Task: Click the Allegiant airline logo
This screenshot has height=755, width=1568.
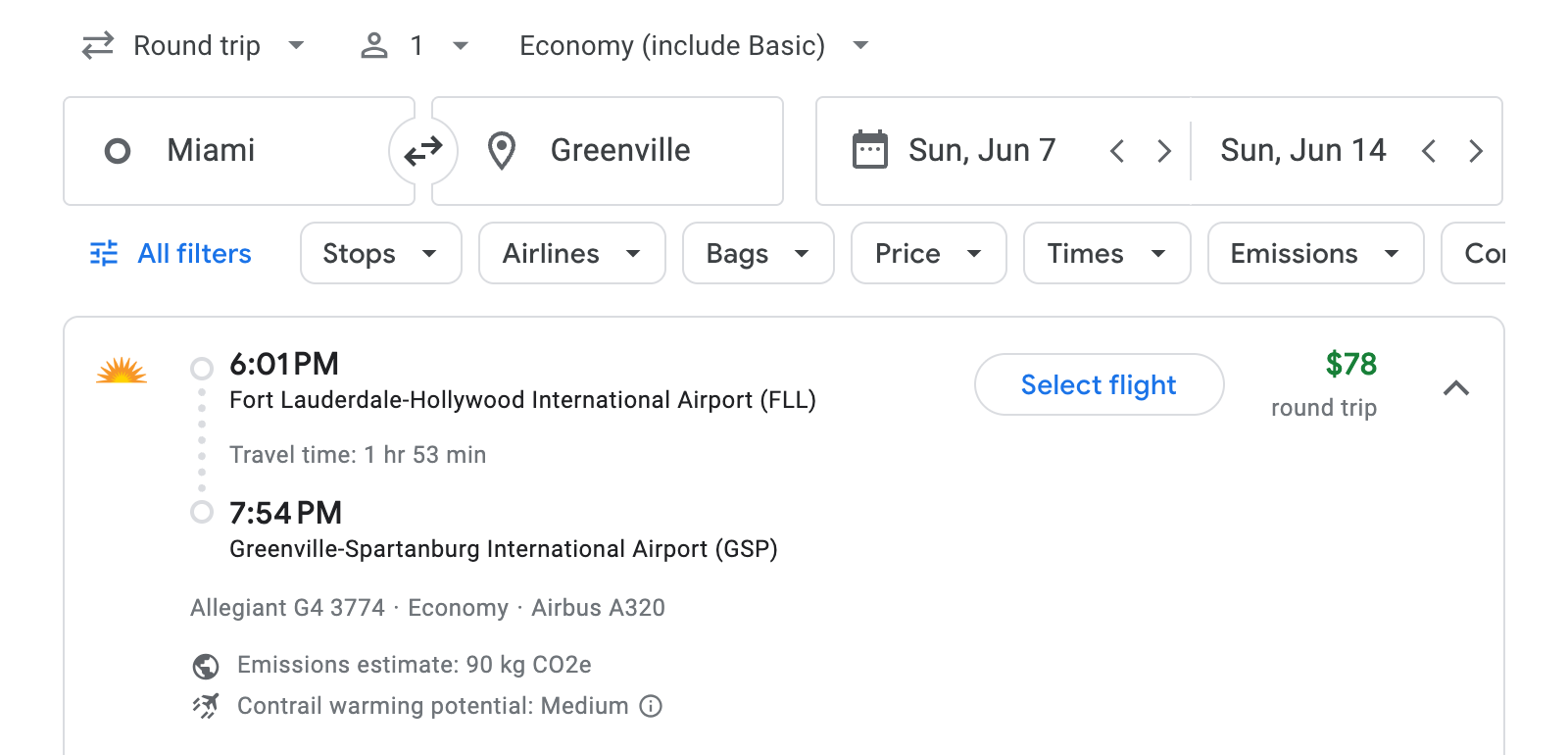Action: (x=122, y=371)
